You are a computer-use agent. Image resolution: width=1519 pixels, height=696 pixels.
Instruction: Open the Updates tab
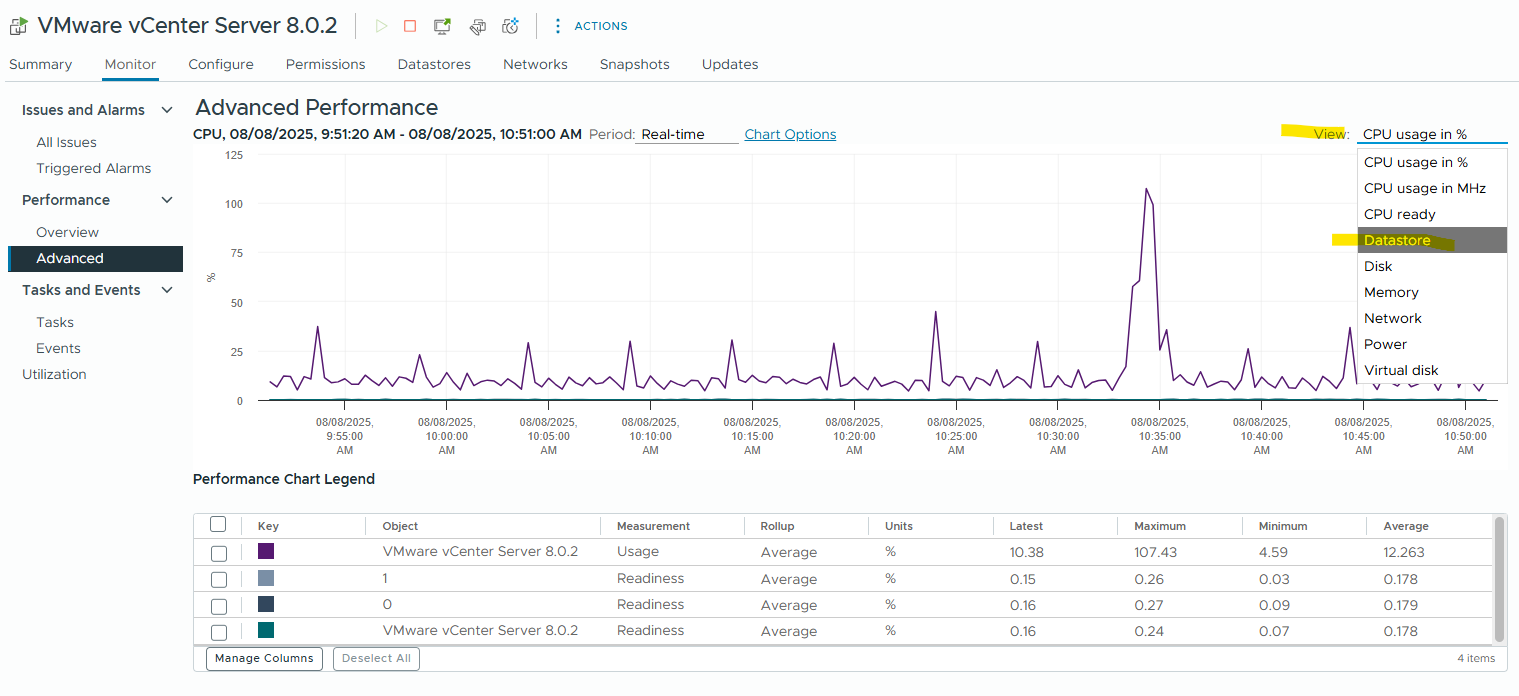point(730,64)
